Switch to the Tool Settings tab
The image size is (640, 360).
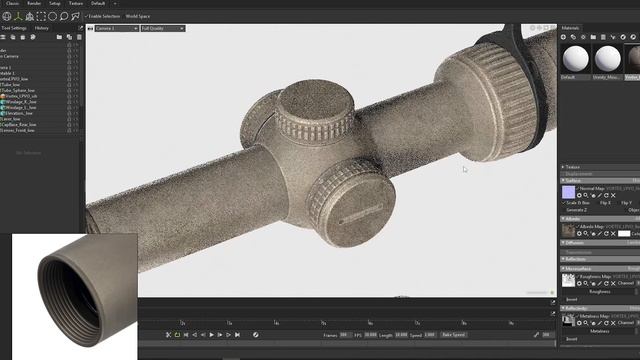coord(14,28)
